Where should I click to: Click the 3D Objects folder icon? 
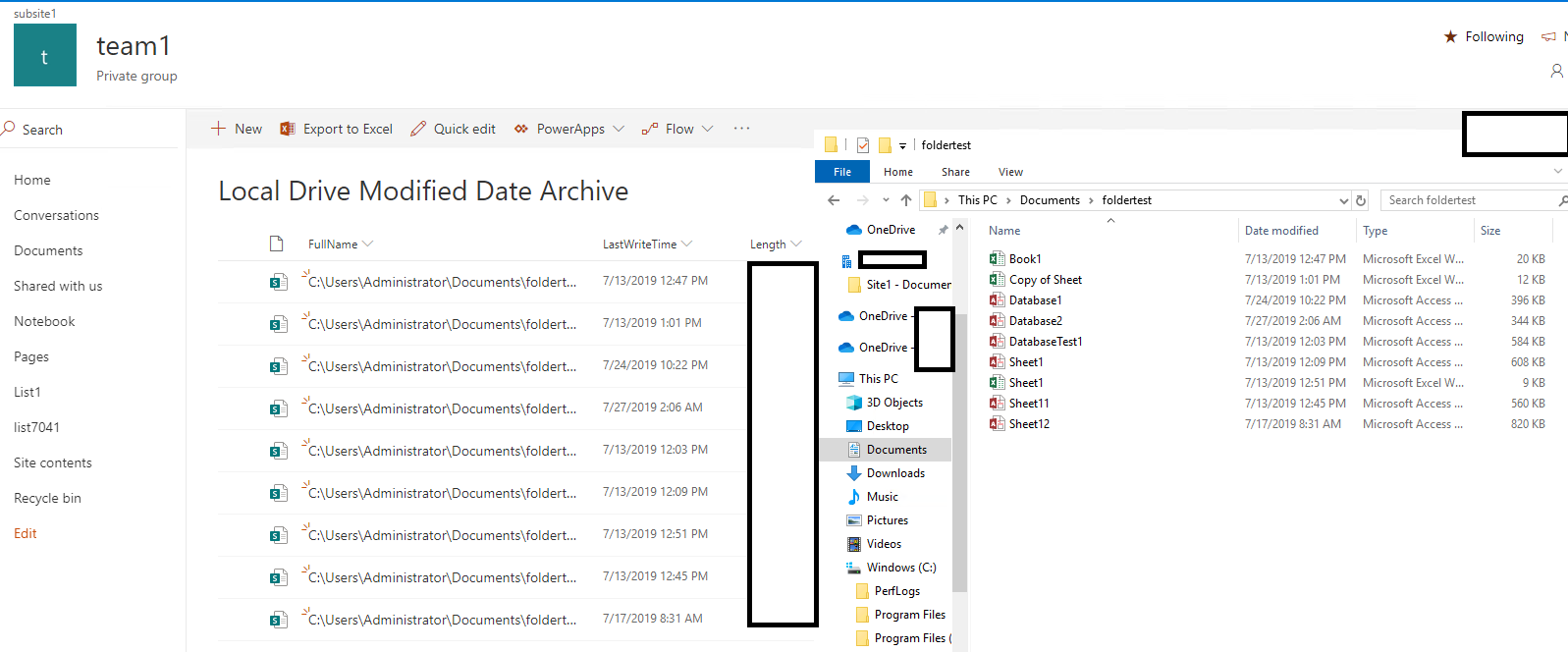coord(854,403)
